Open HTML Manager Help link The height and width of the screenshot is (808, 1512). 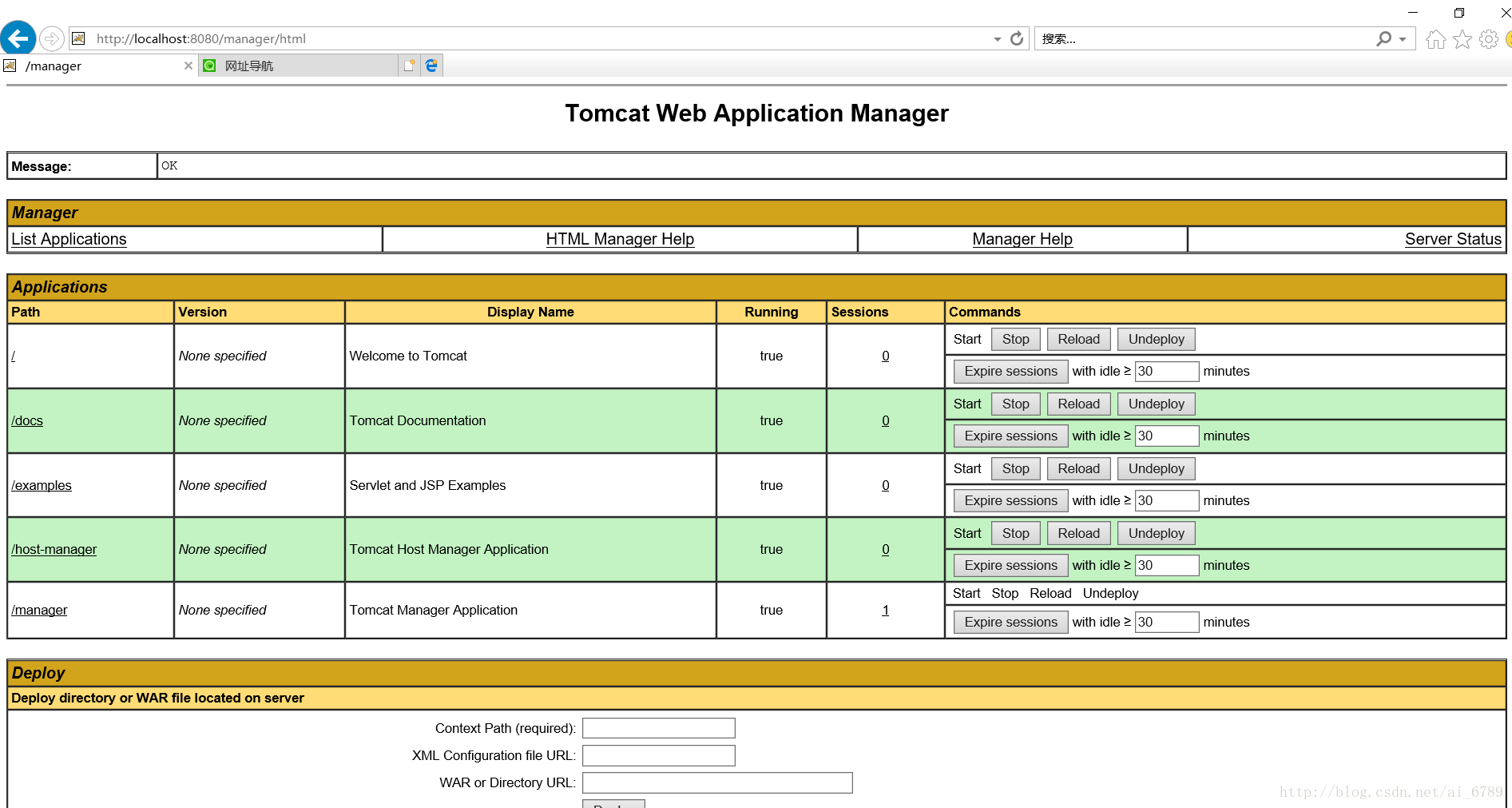(x=620, y=239)
